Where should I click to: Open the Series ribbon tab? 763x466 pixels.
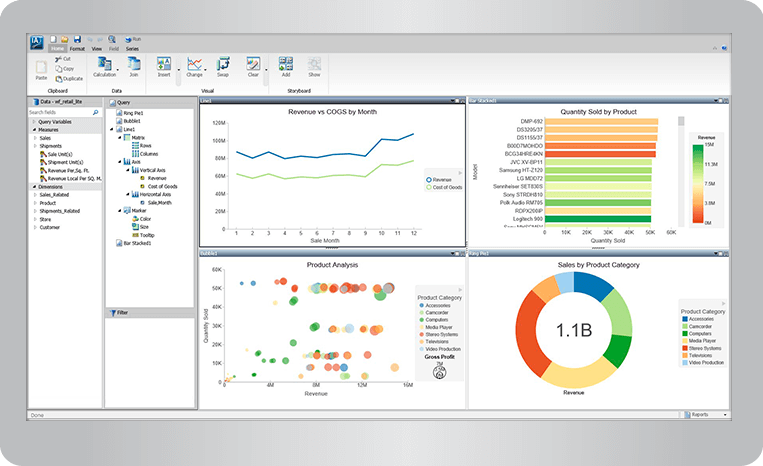click(132, 49)
